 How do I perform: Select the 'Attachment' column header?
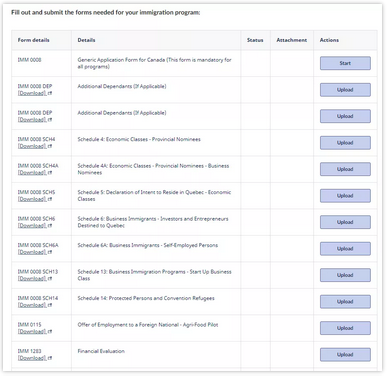click(x=292, y=40)
